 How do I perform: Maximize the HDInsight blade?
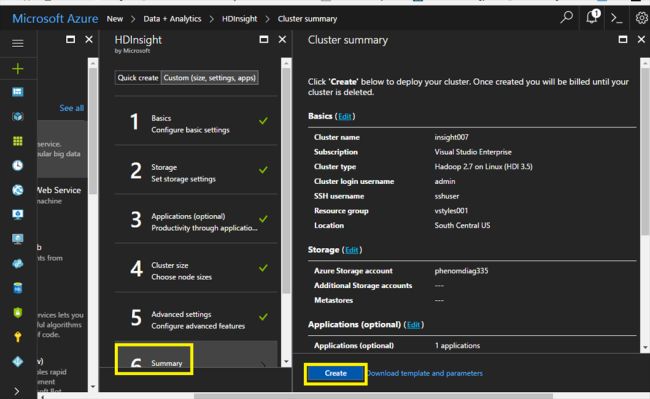click(x=263, y=39)
